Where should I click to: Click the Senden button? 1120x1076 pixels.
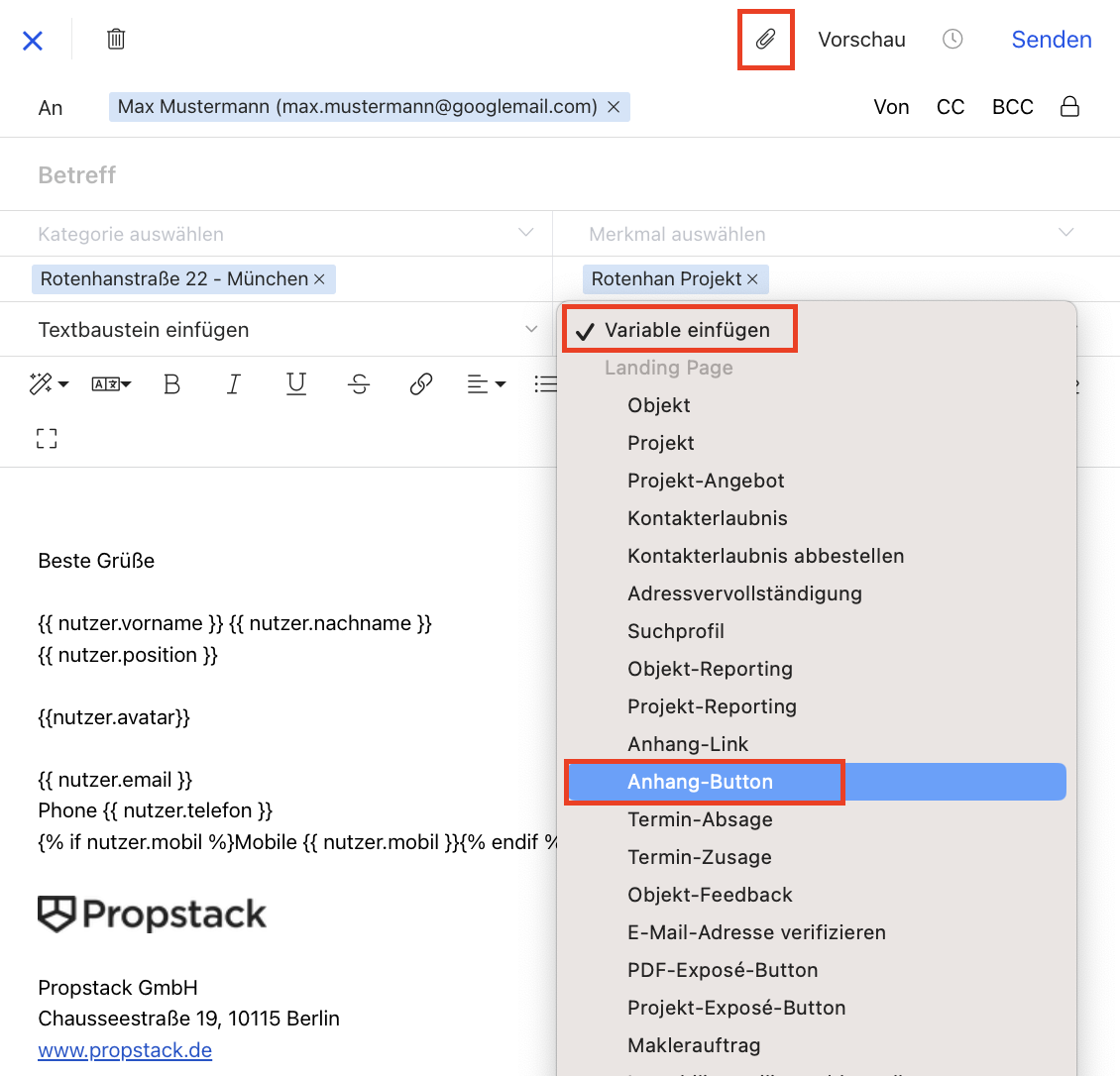(1051, 40)
